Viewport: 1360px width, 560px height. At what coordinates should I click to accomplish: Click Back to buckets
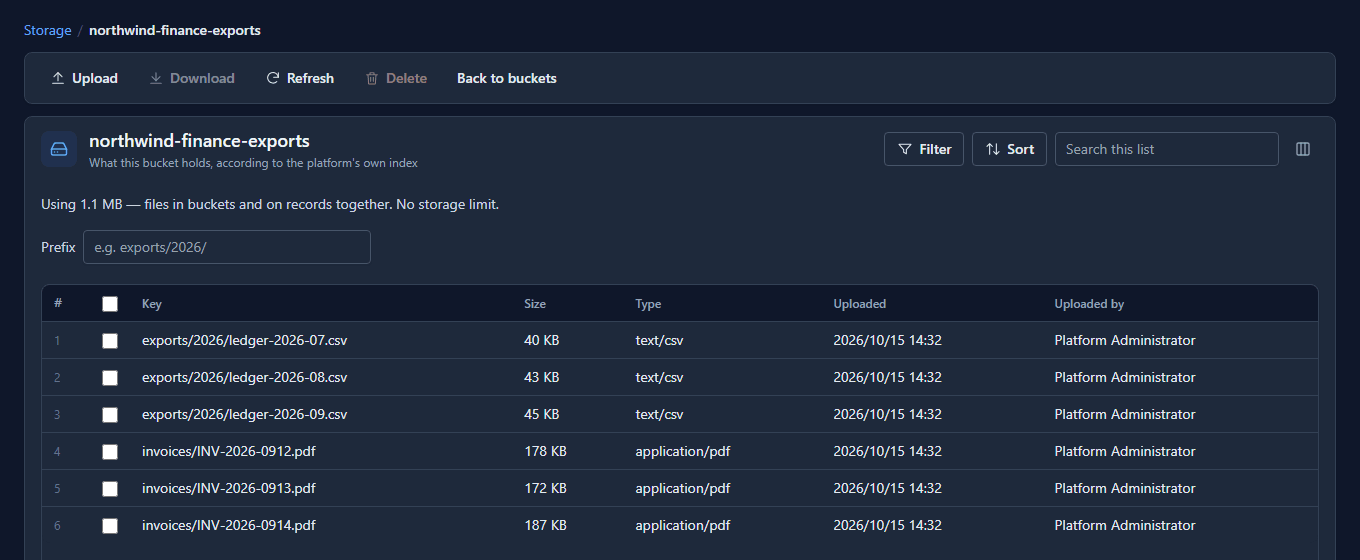[x=507, y=78]
